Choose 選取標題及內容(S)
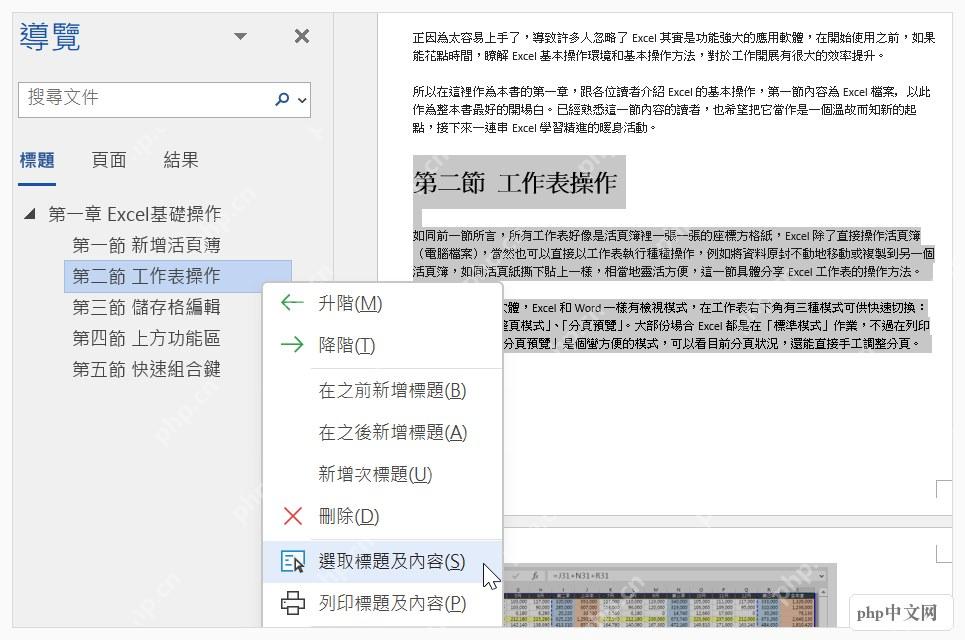The height and width of the screenshot is (640, 965). [382, 561]
